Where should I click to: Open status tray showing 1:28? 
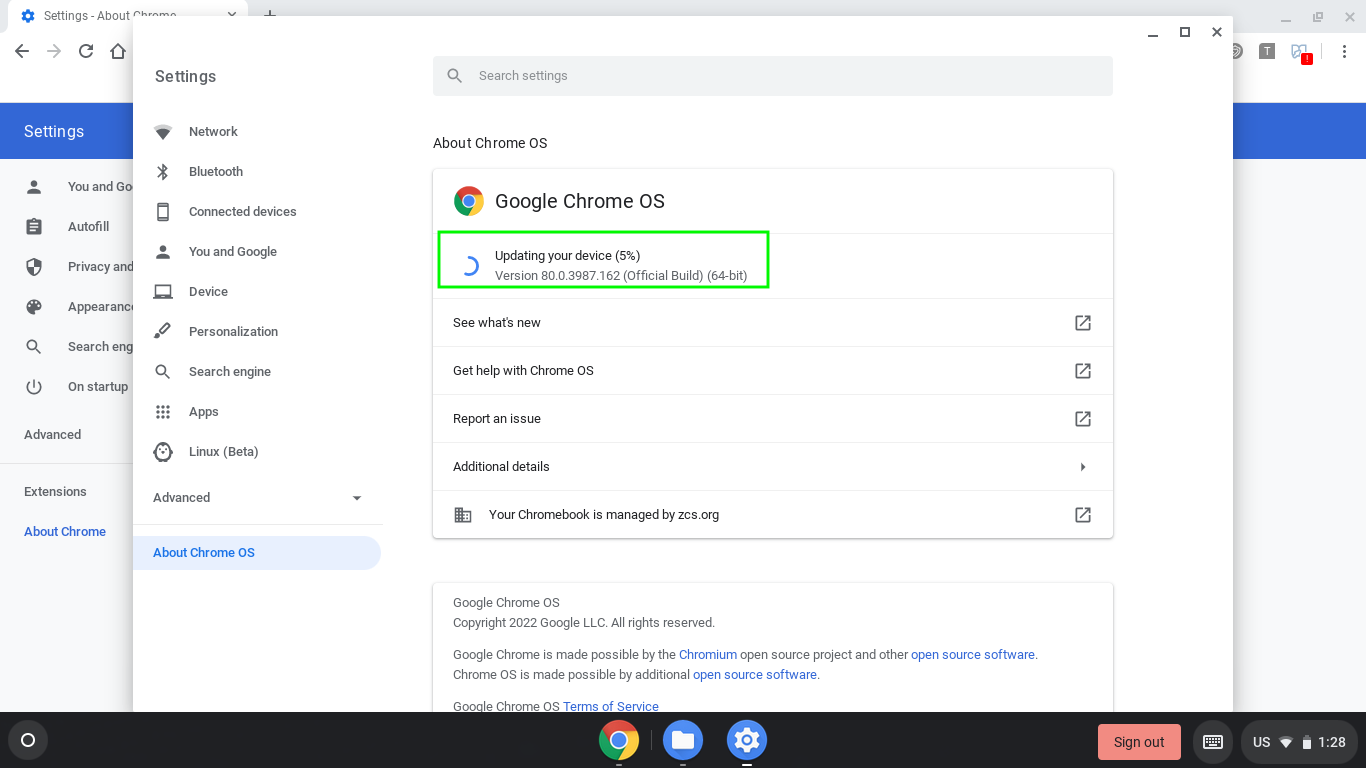click(1298, 742)
